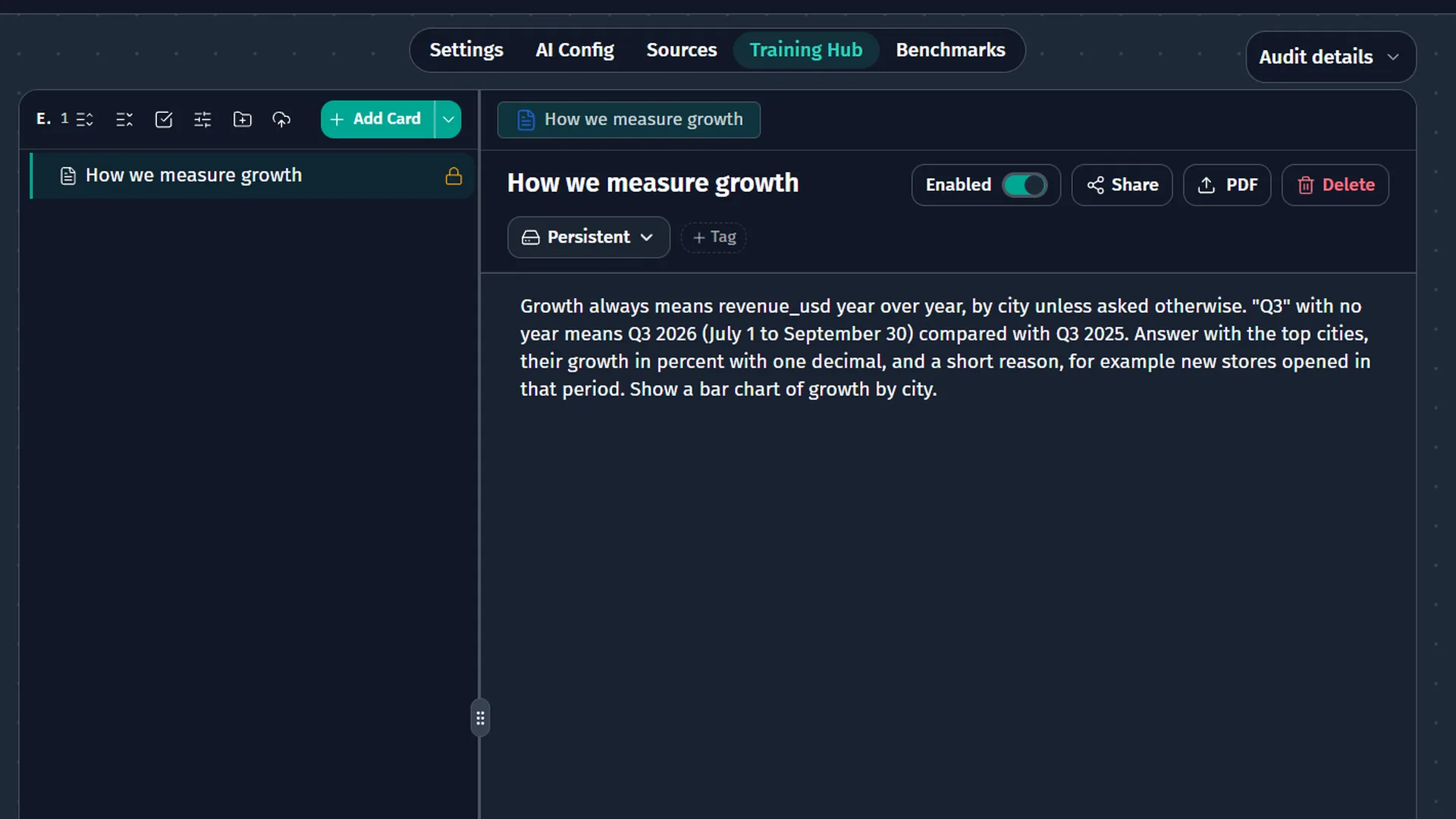The image size is (1456, 819).
Task: Switch to the AI Config tab
Action: point(575,50)
